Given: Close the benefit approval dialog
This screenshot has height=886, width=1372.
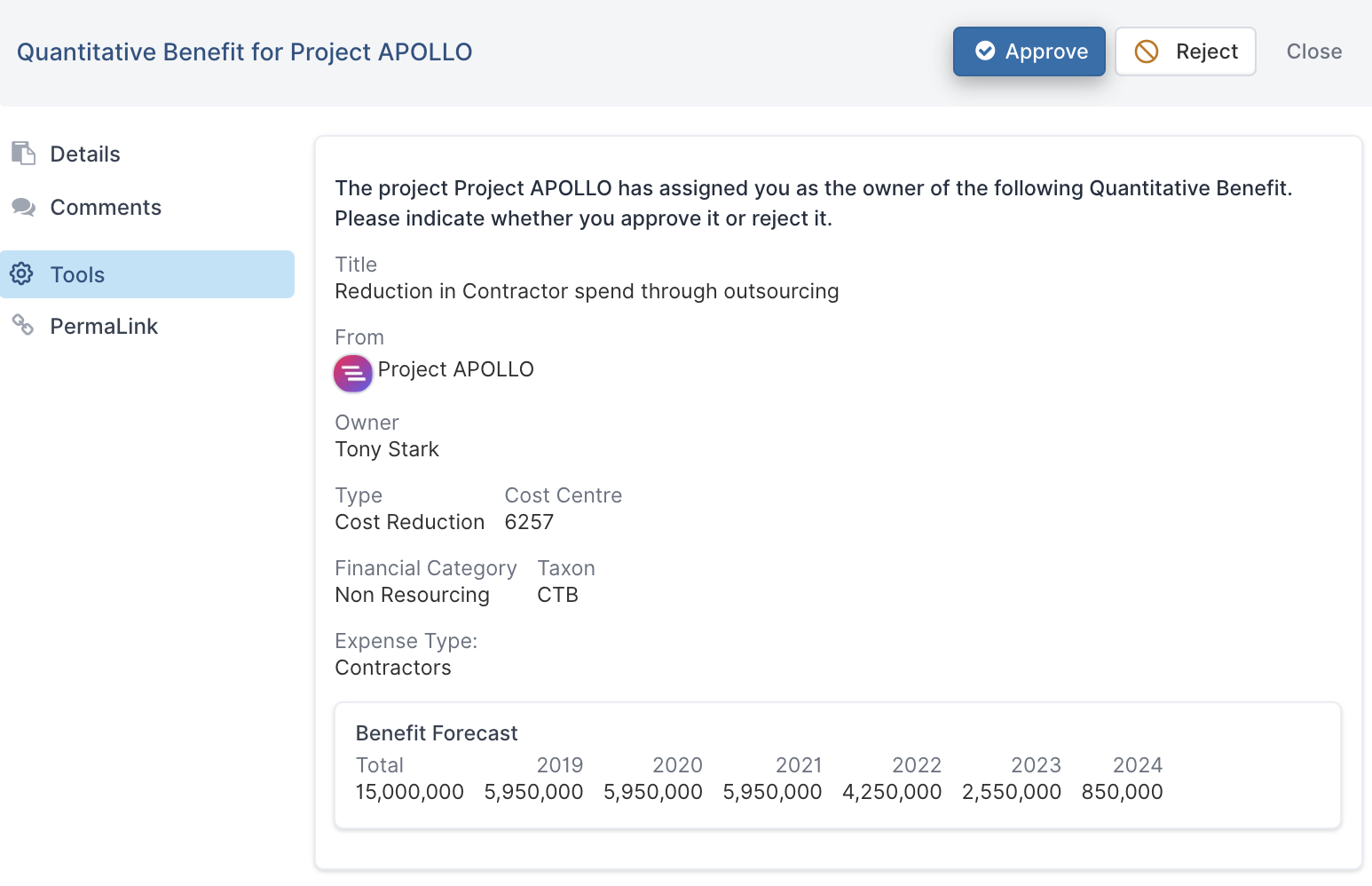Looking at the screenshot, I should pyautogui.click(x=1314, y=51).
